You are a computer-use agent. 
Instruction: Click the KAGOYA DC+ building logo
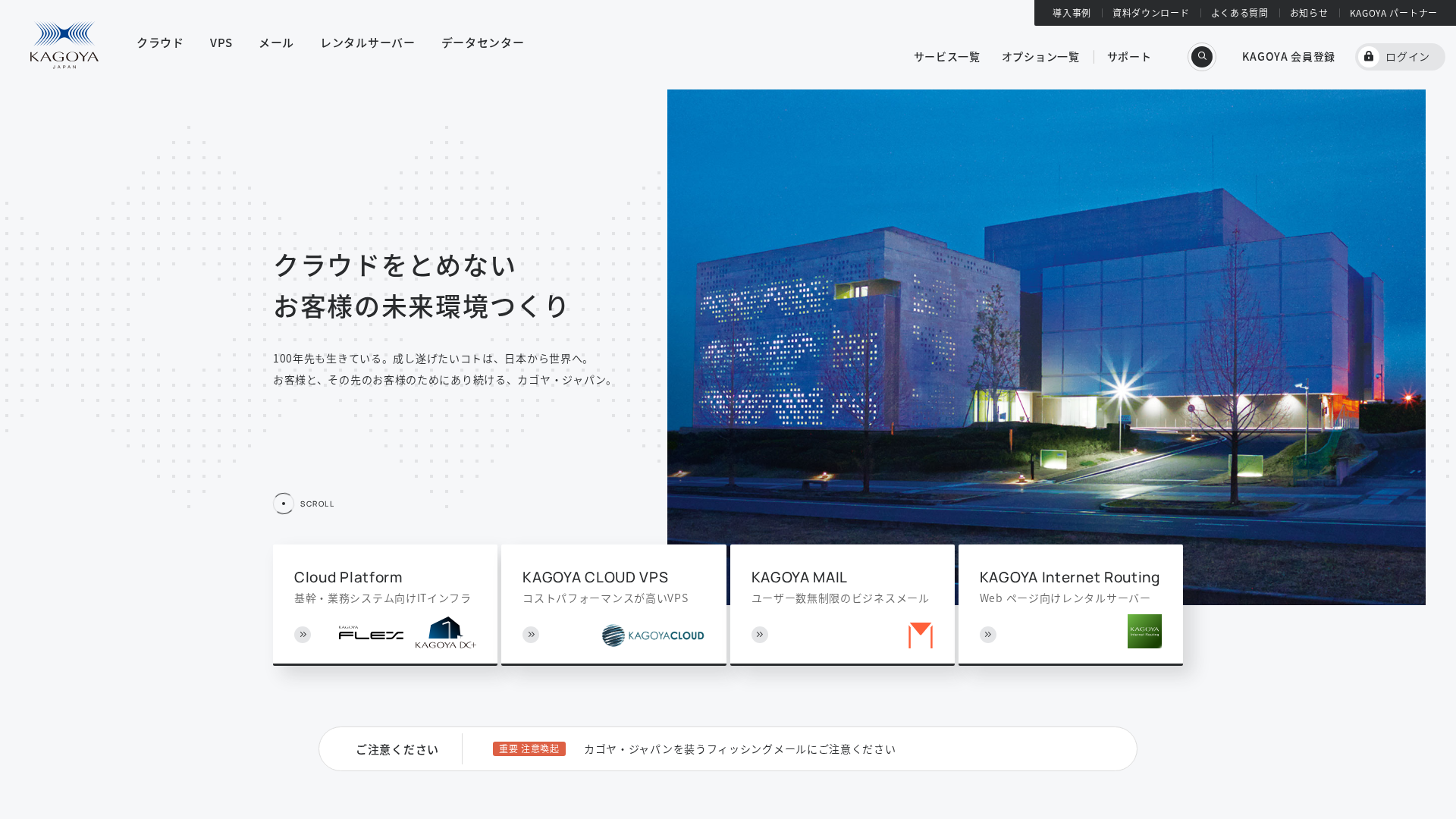click(446, 631)
